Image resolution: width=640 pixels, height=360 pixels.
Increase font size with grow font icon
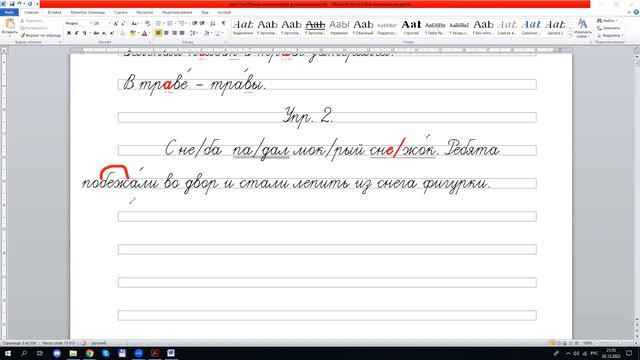(x=116, y=24)
